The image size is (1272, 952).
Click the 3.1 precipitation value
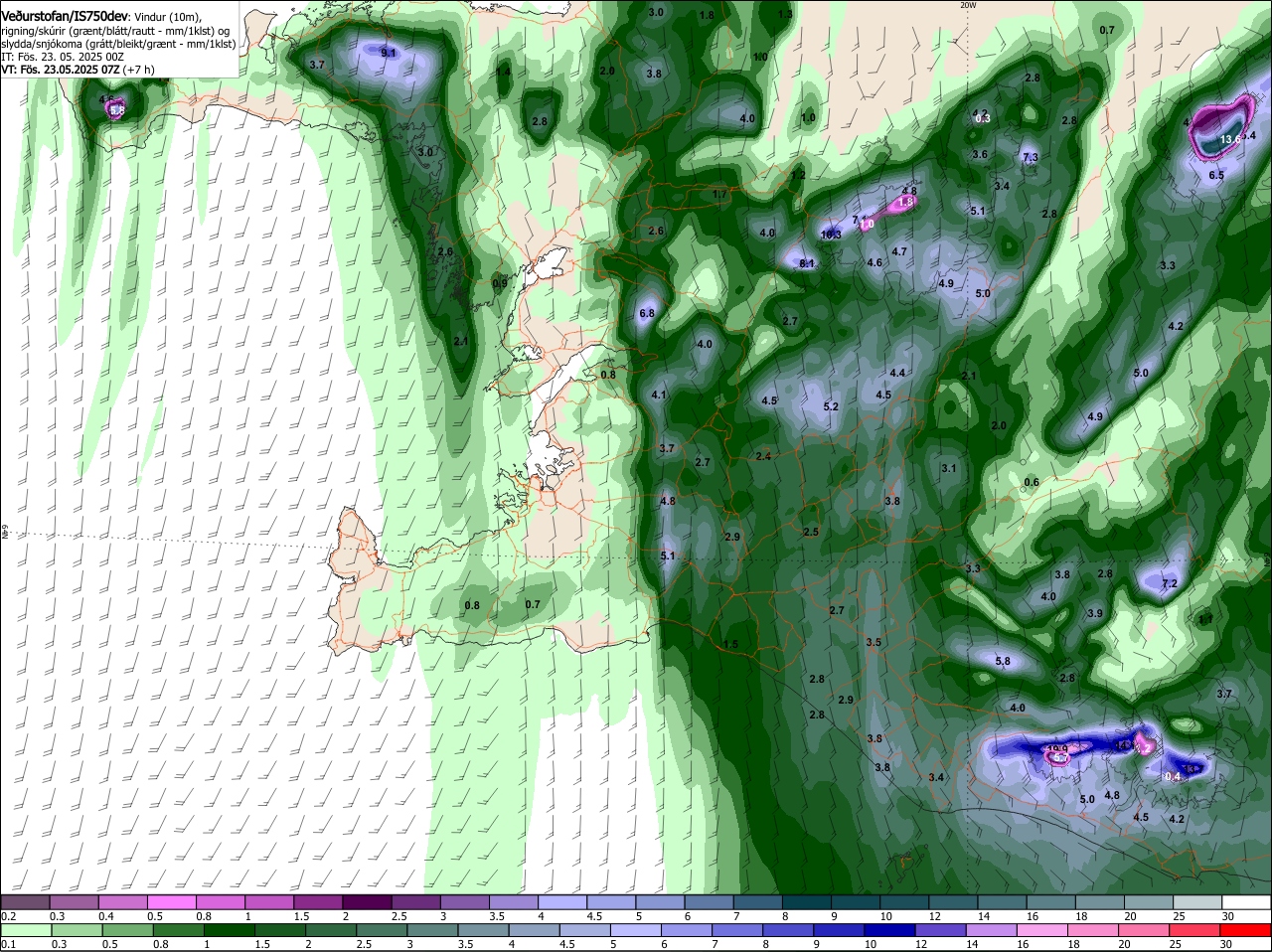point(949,468)
